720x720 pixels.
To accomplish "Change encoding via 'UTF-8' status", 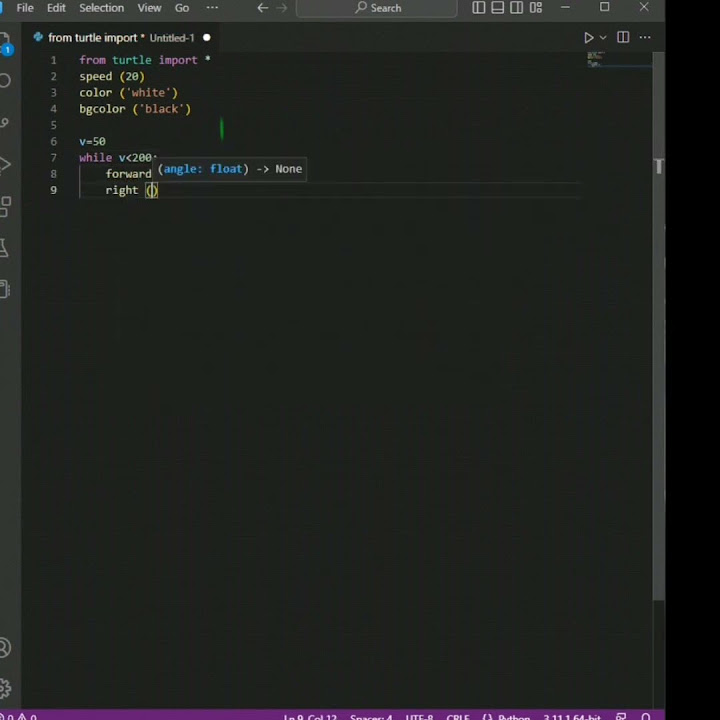I will coord(419,717).
